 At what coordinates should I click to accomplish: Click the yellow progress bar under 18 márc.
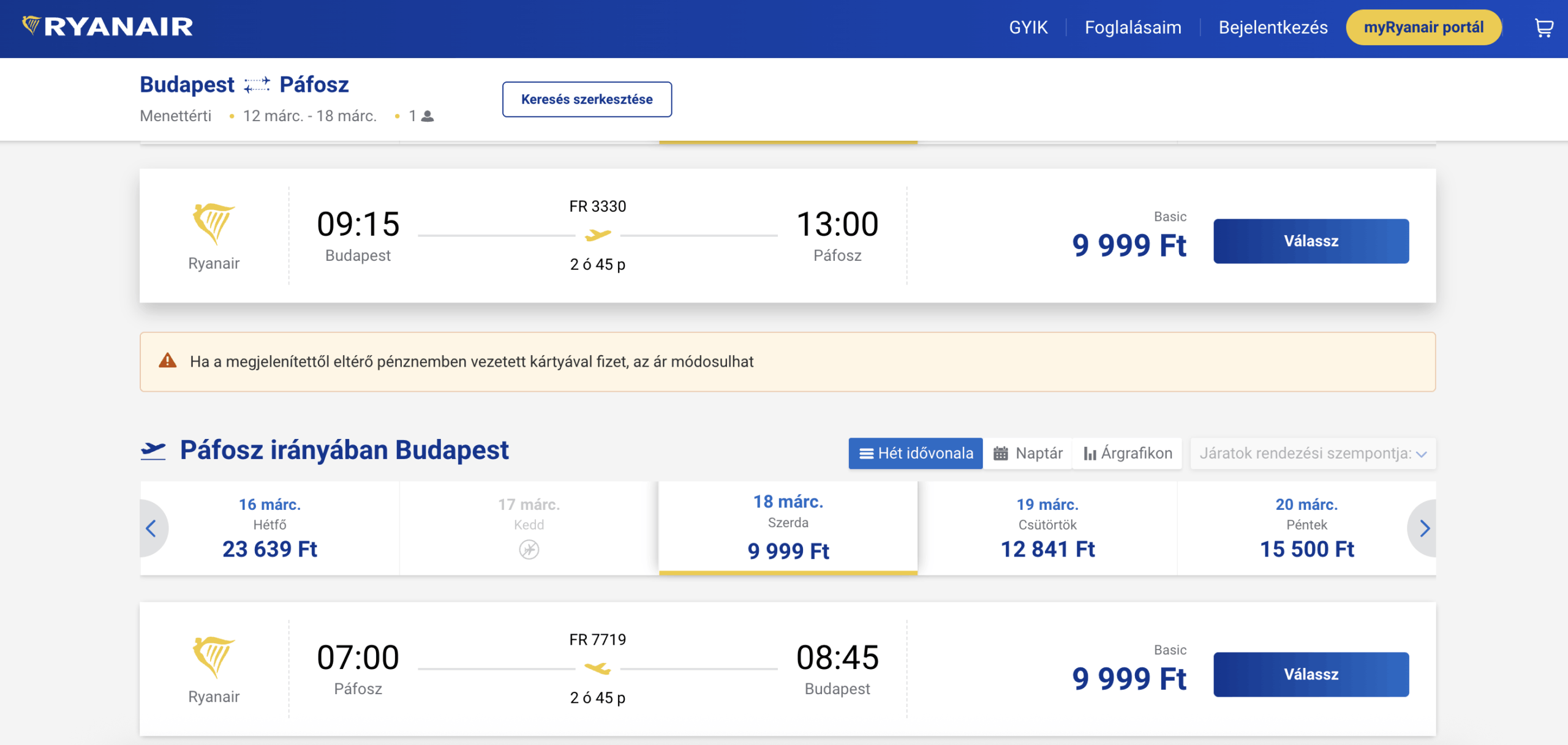click(789, 572)
